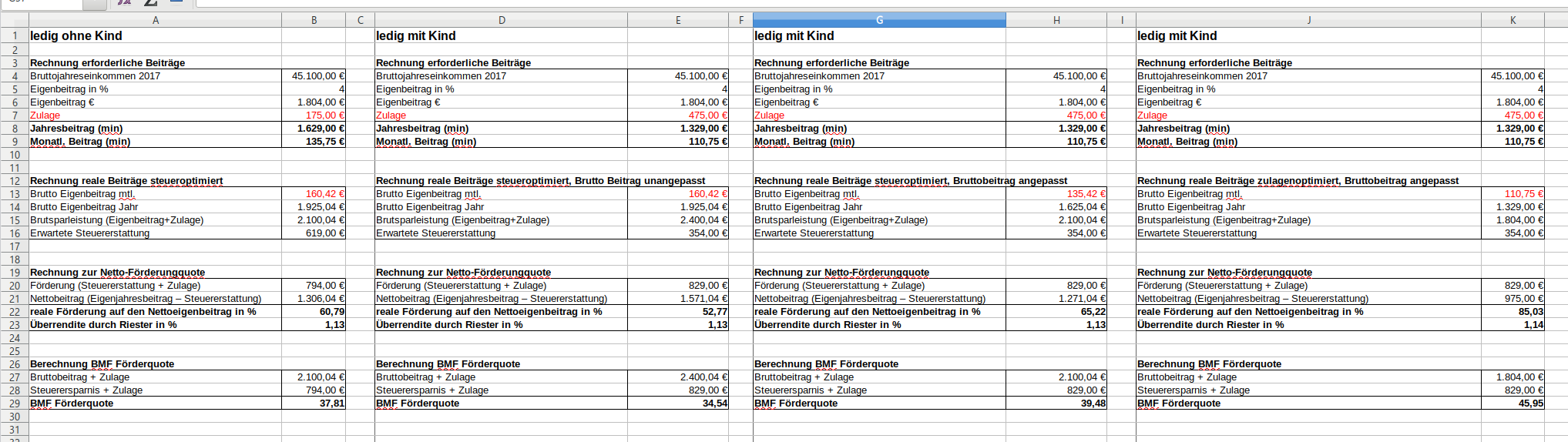Select highlighted column G header
This screenshot has height=442, width=1568.
(x=879, y=20)
